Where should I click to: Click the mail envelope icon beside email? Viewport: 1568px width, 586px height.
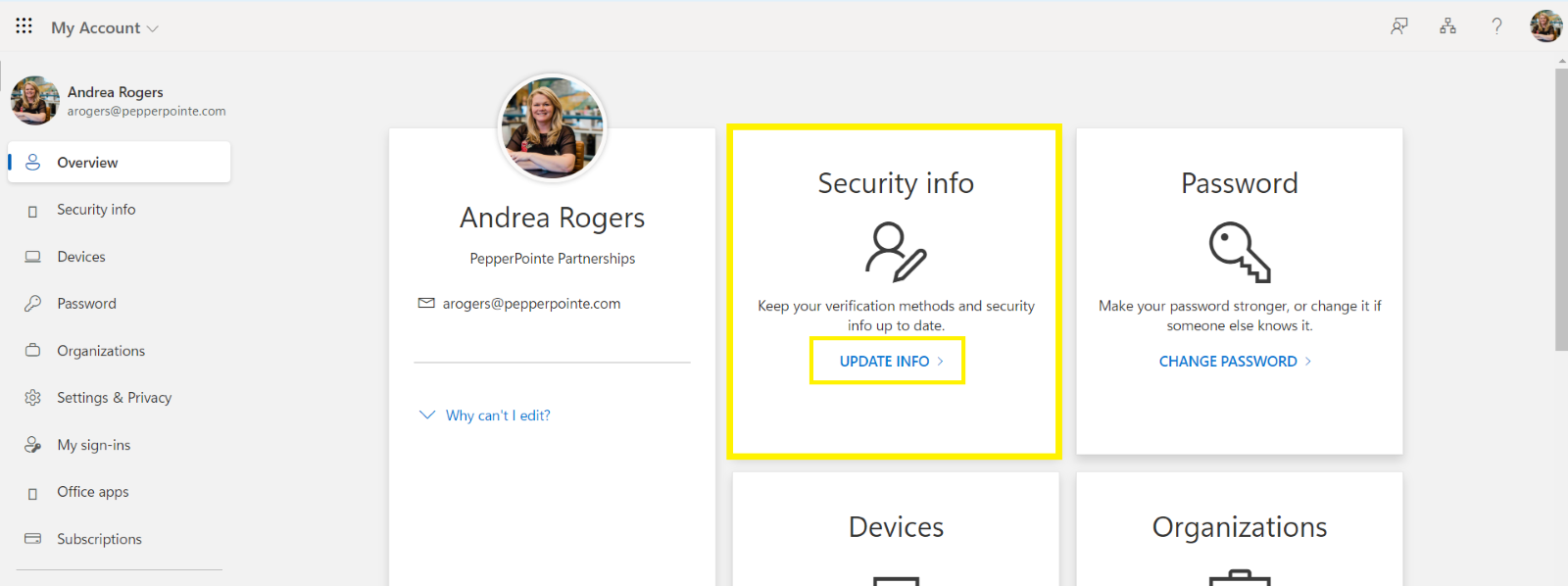pyautogui.click(x=426, y=304)
